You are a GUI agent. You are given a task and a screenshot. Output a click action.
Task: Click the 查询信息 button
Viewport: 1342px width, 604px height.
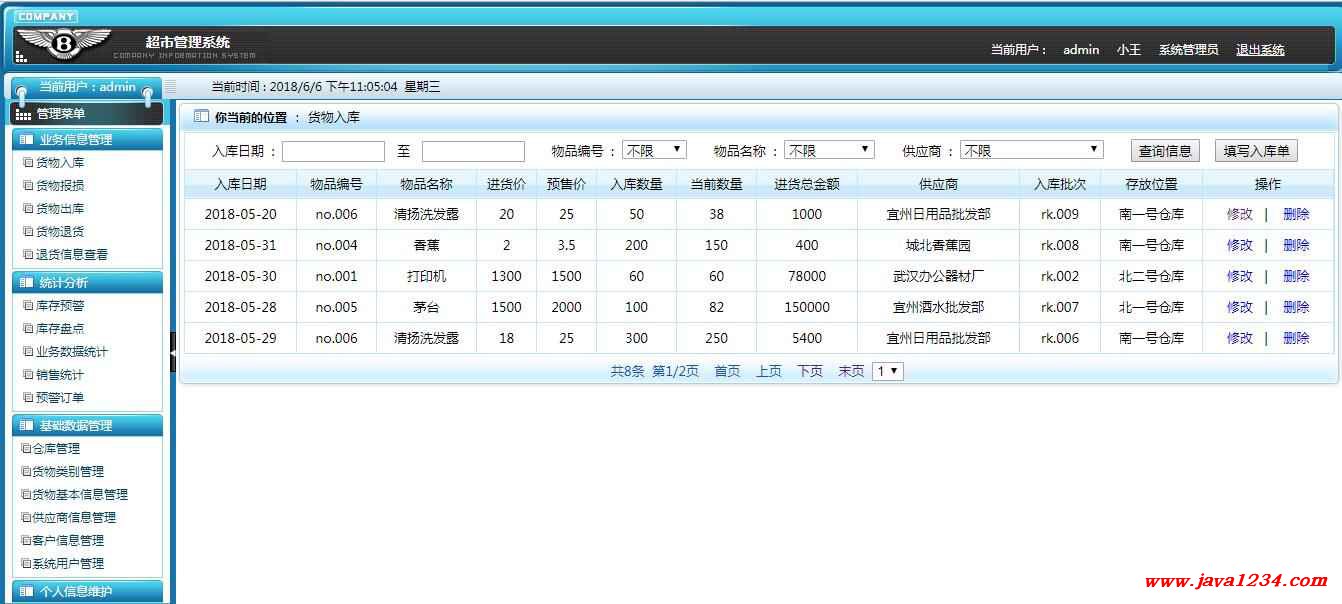tap(1165, 151)
